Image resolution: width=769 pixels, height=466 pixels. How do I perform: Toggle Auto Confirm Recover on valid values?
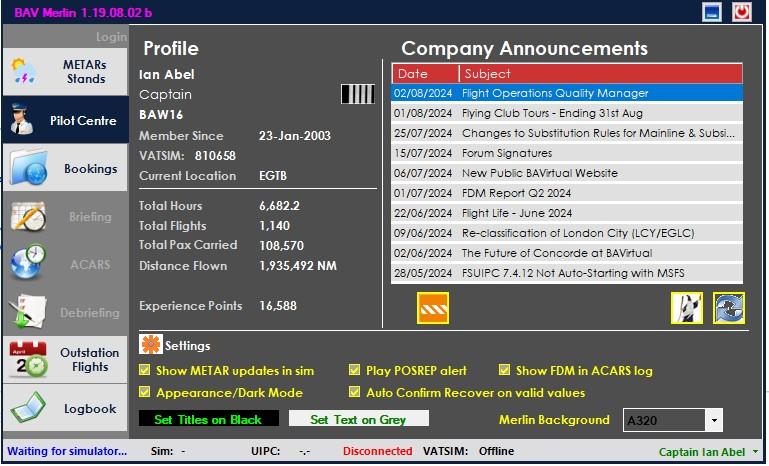point(354,392)
